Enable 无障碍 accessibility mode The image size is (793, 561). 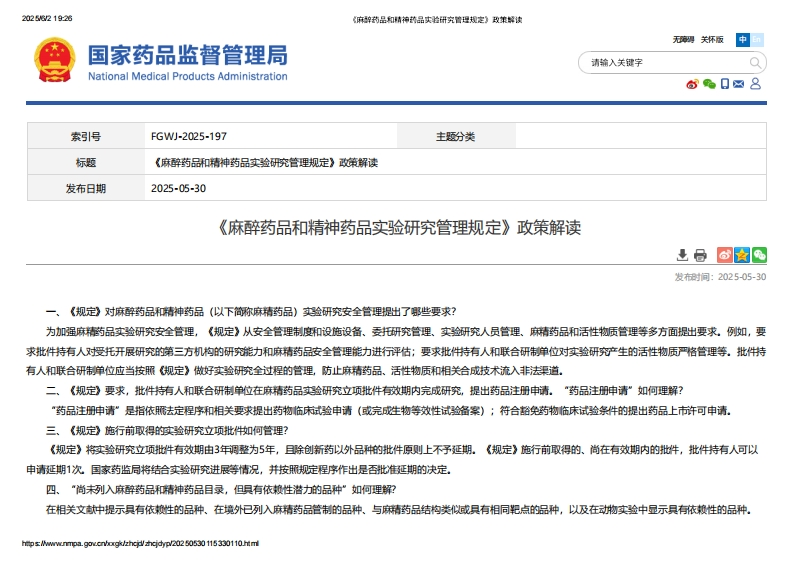click(x=683, y=40)
